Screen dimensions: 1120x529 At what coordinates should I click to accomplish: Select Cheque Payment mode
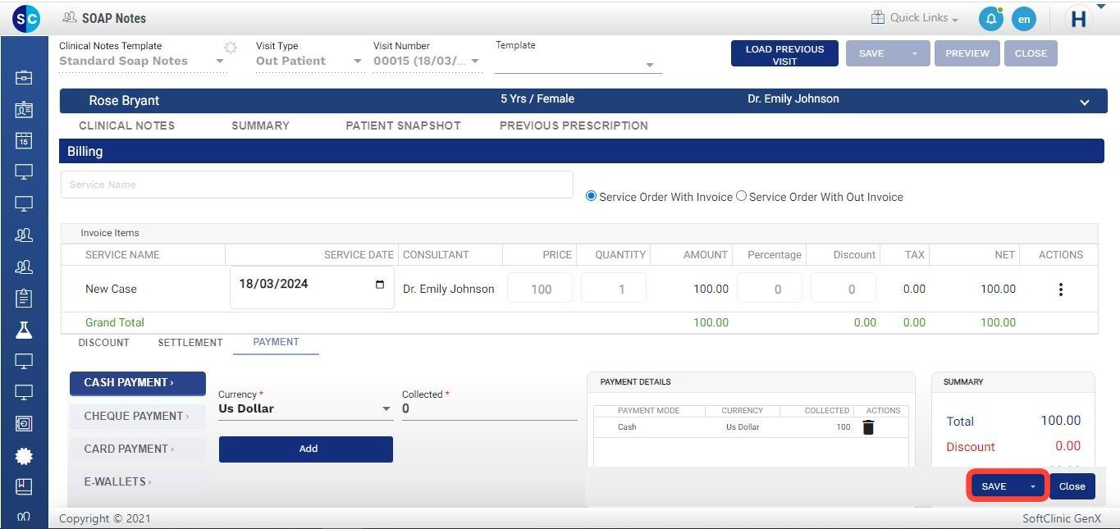[137, 416]
